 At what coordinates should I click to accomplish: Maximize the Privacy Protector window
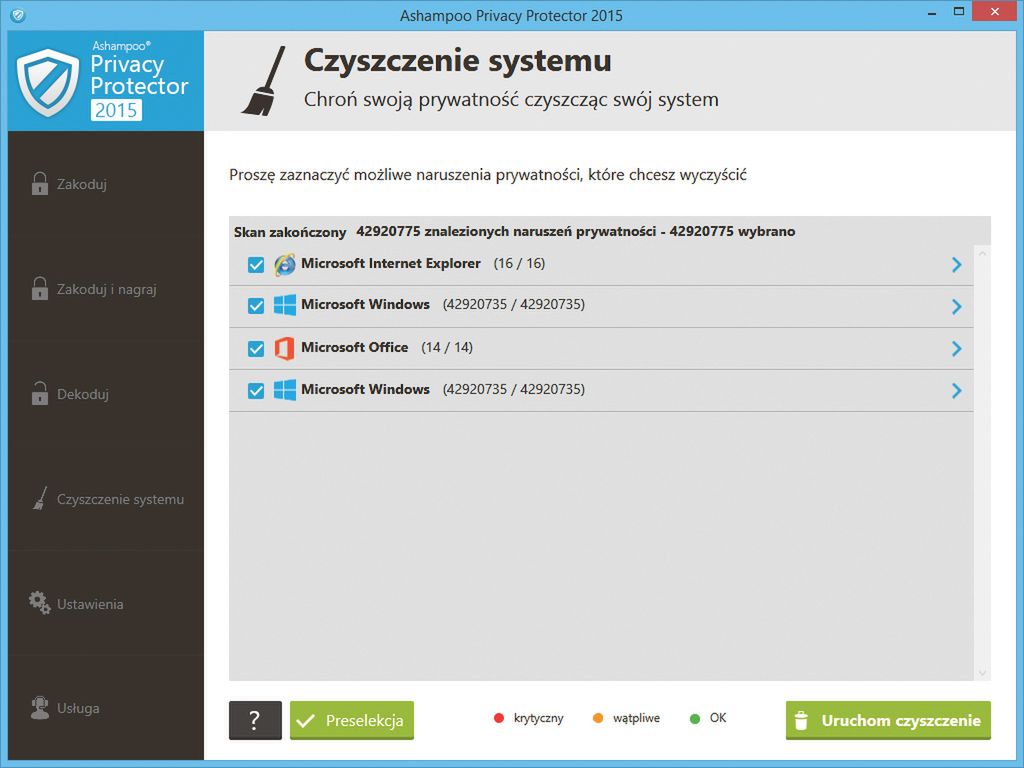tap(959, 12)
